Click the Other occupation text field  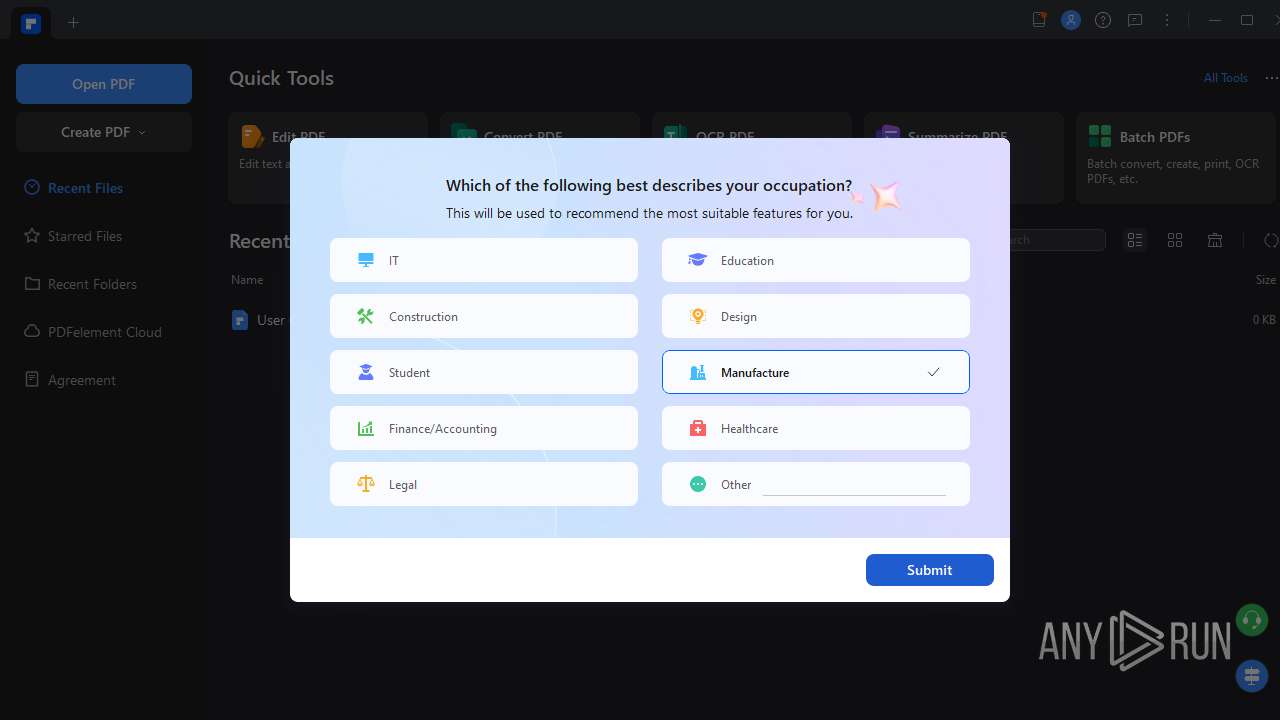click(x=854, y=485)
